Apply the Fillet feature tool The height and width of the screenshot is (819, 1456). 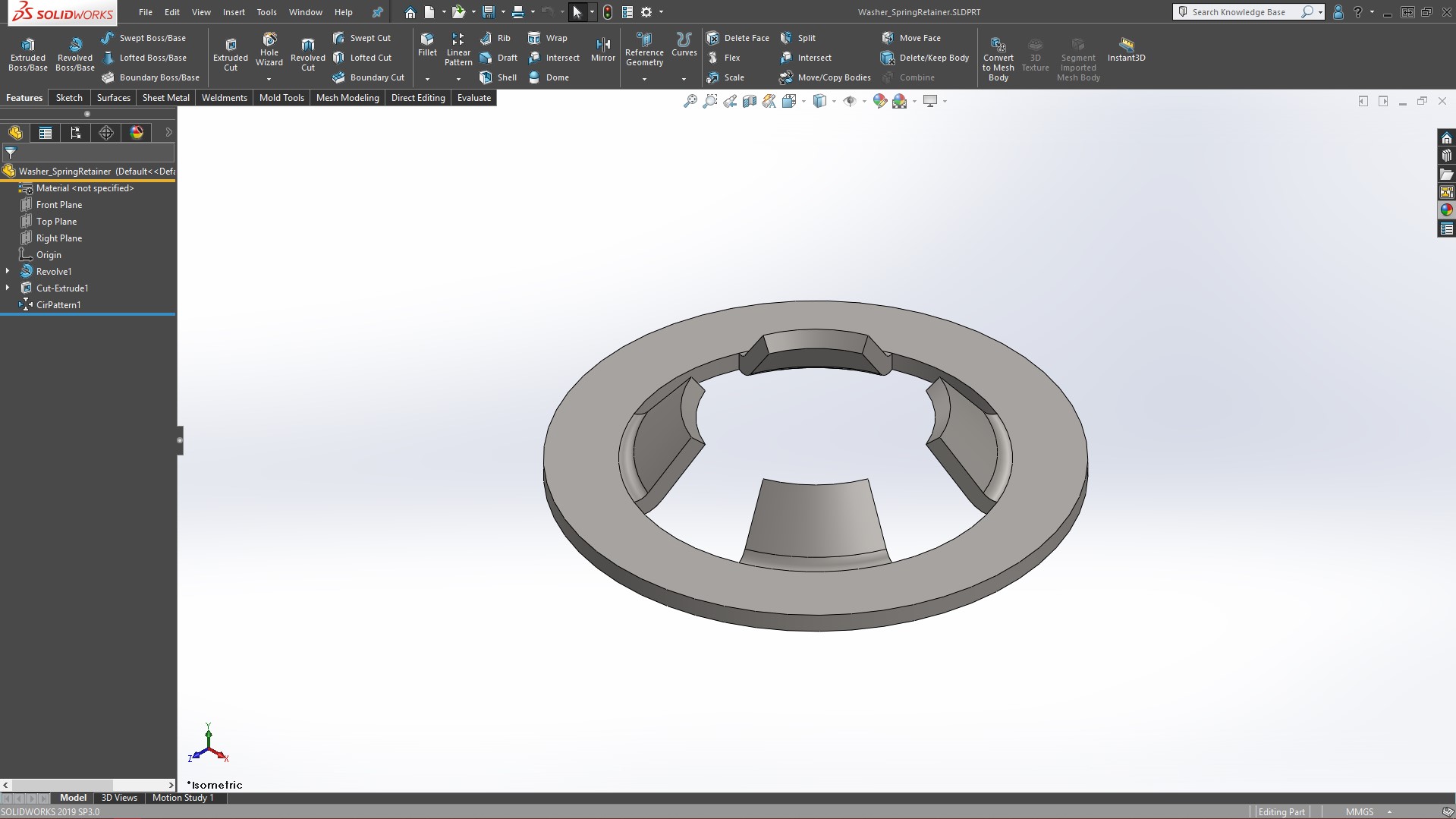tap(427, 44)
